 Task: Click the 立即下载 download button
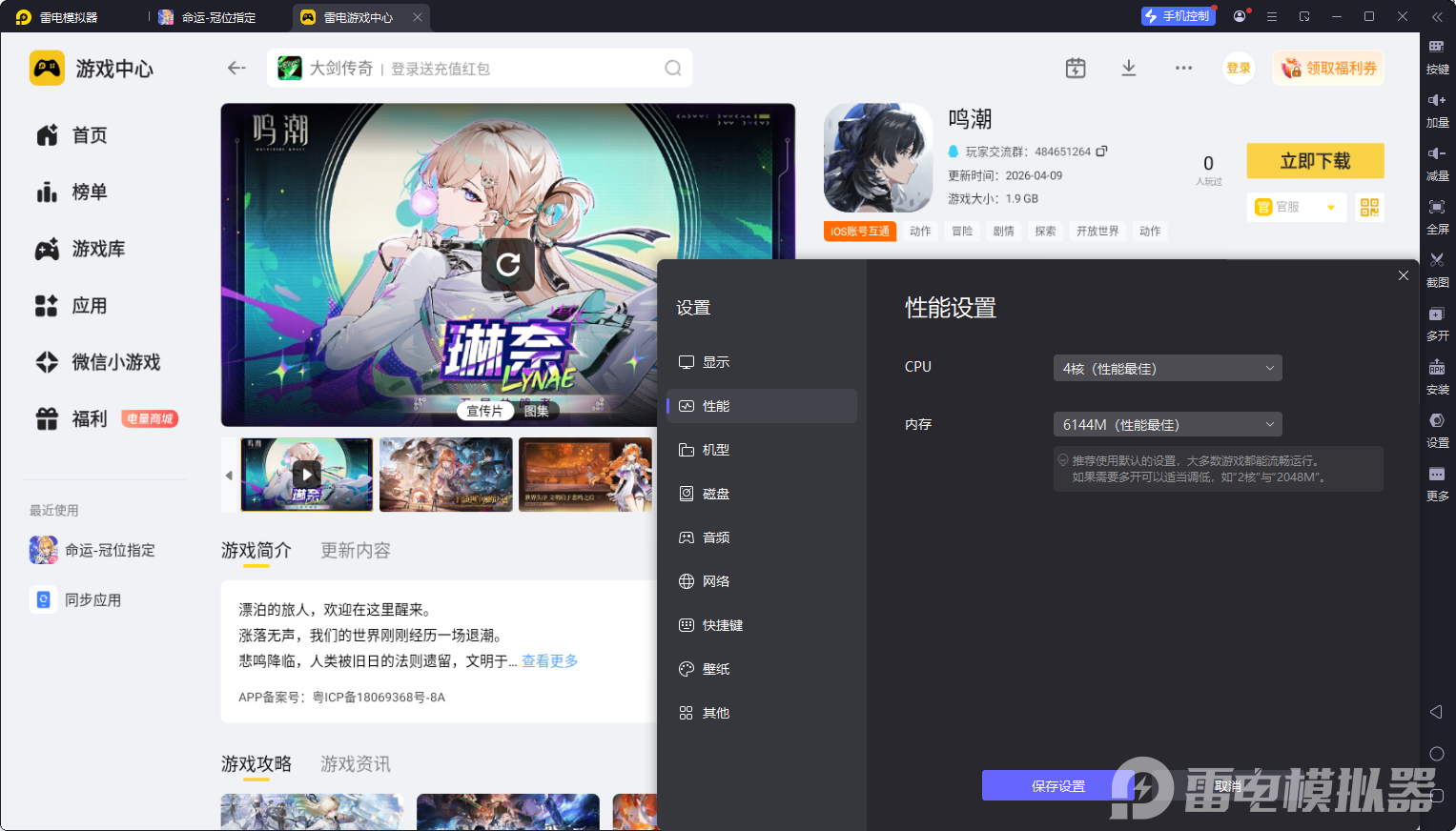tap(1315, 161)
